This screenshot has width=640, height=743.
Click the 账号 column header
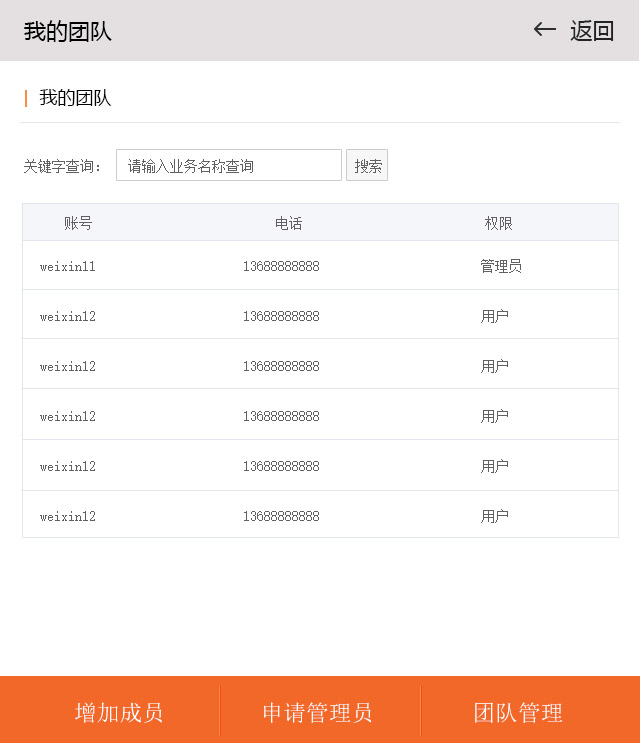point(78,223)
